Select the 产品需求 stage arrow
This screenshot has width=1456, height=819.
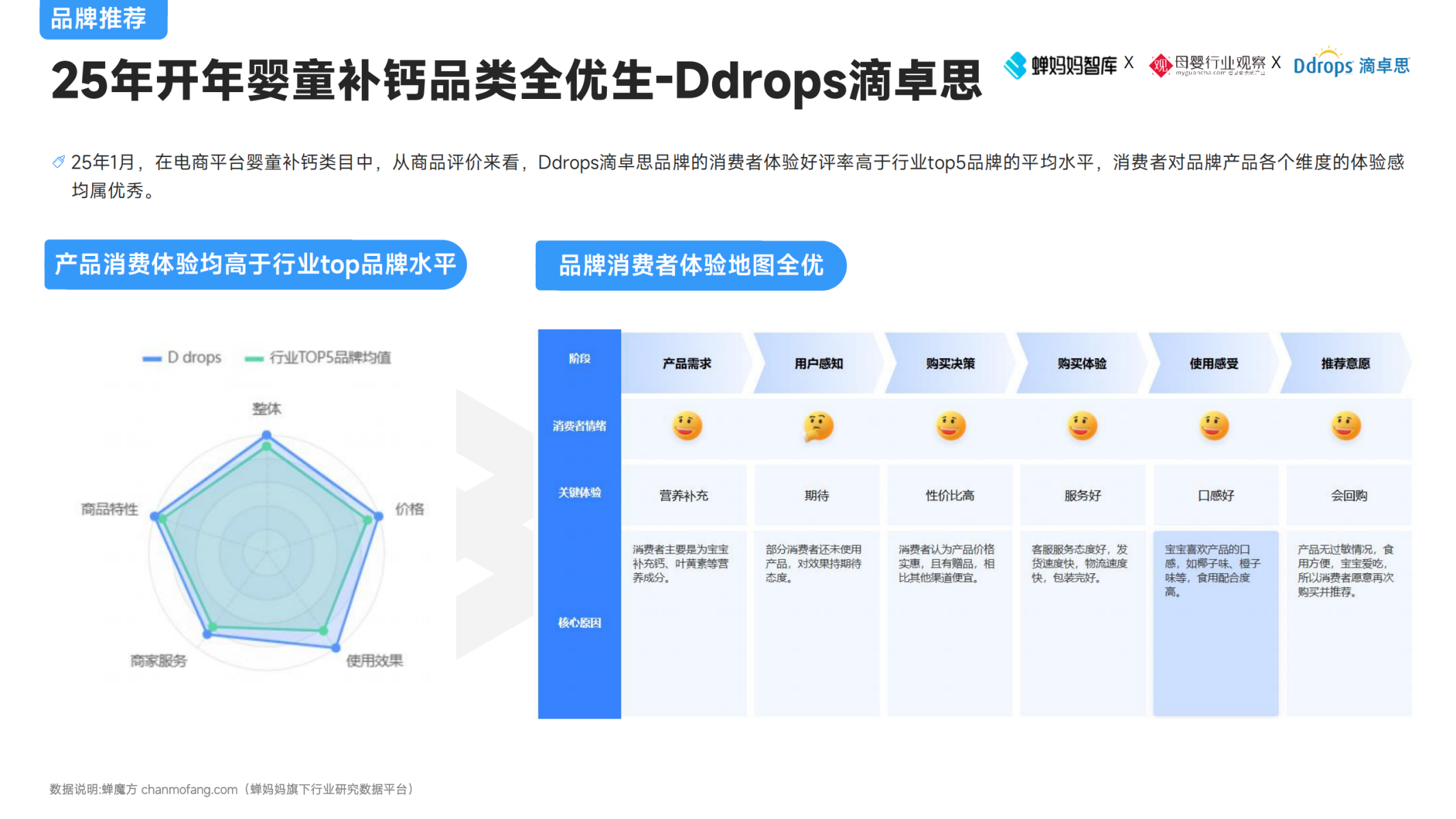[687, 363]
